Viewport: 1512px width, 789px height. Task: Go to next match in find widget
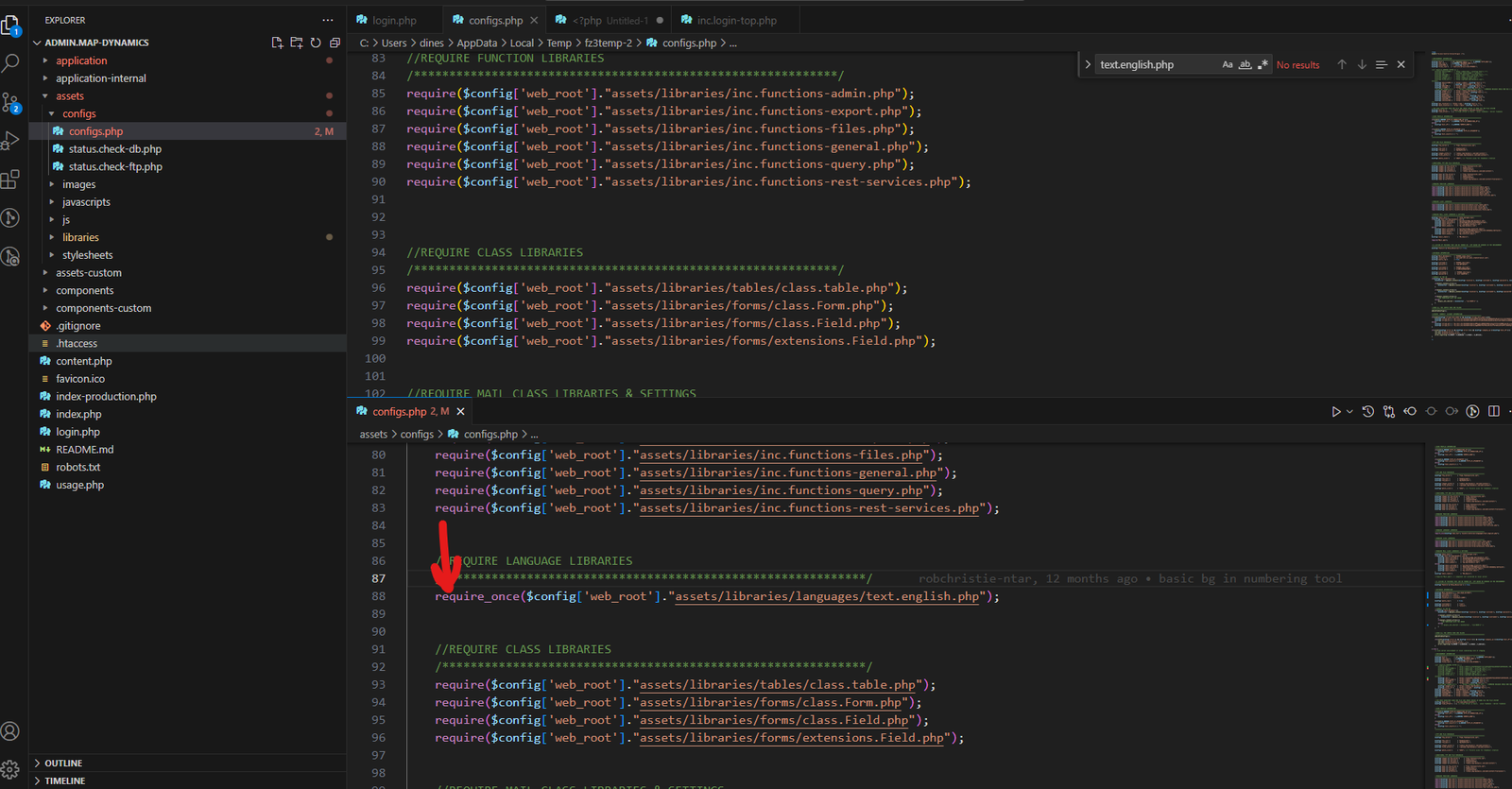1362,64
